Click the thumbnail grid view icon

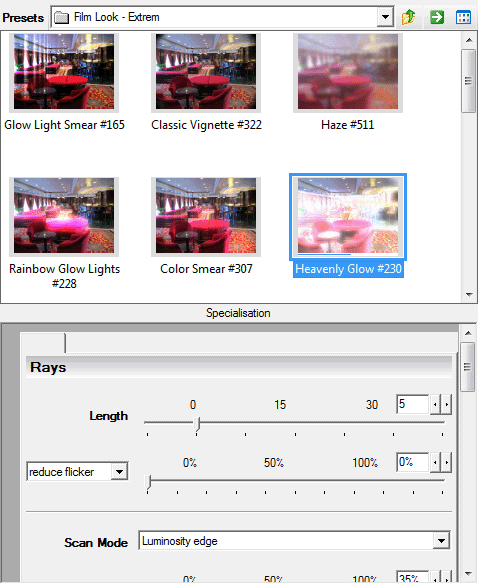coord(463,17)
